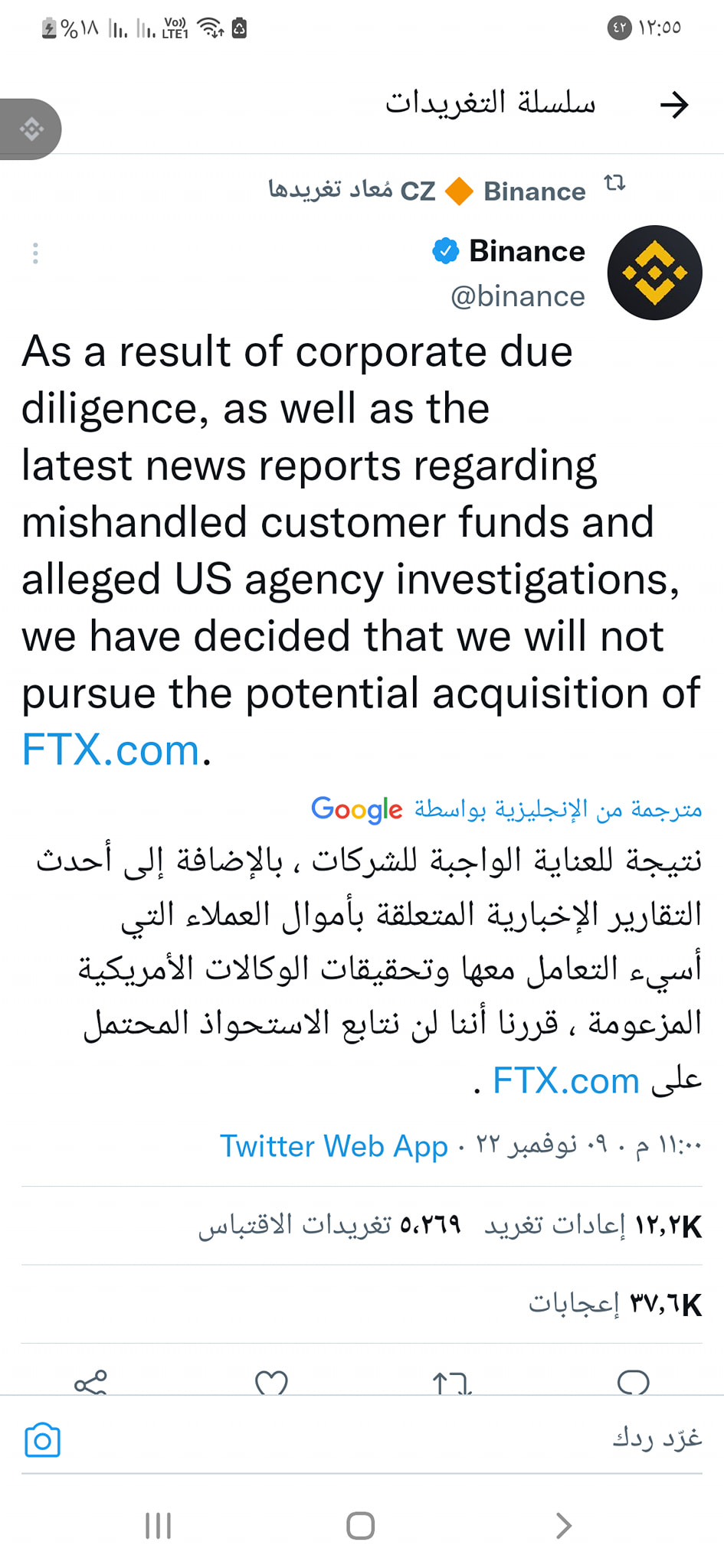Tap the @binance handle
724x1568 pixels.
[x=518, y=296]
